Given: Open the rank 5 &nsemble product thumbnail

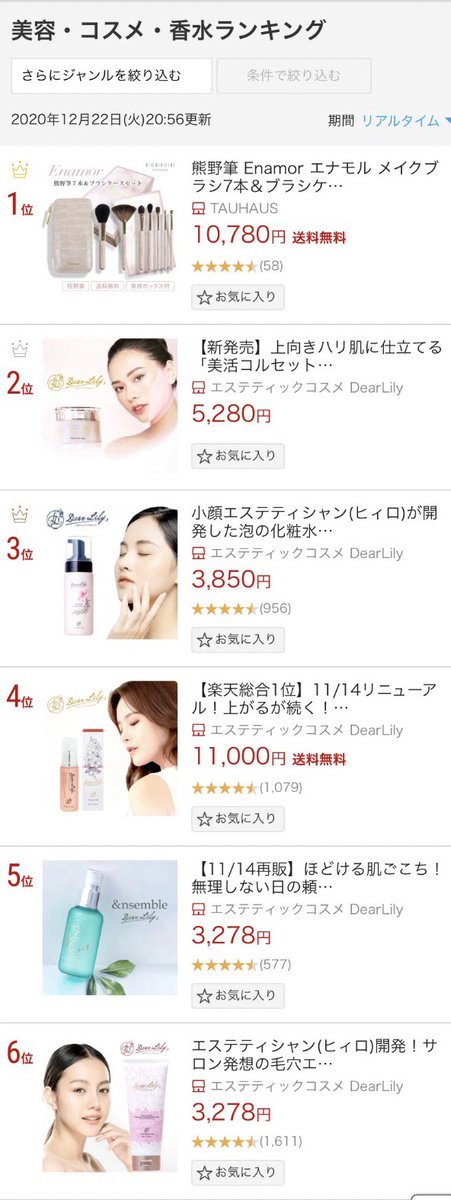Looking at the screenshot, I should pyautogui.click(x=110, y=927).
